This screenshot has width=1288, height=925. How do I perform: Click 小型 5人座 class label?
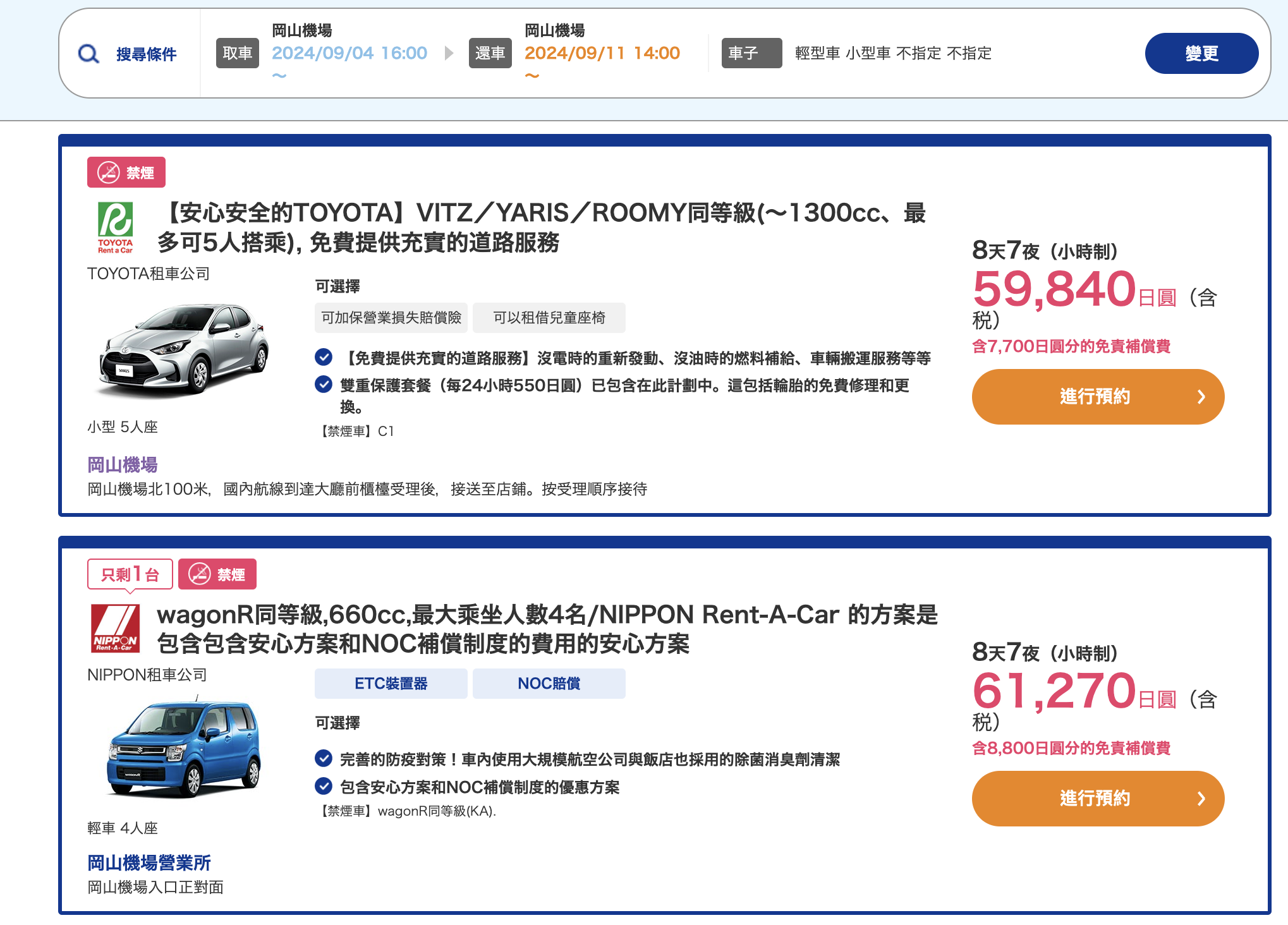tap(123, 427)
